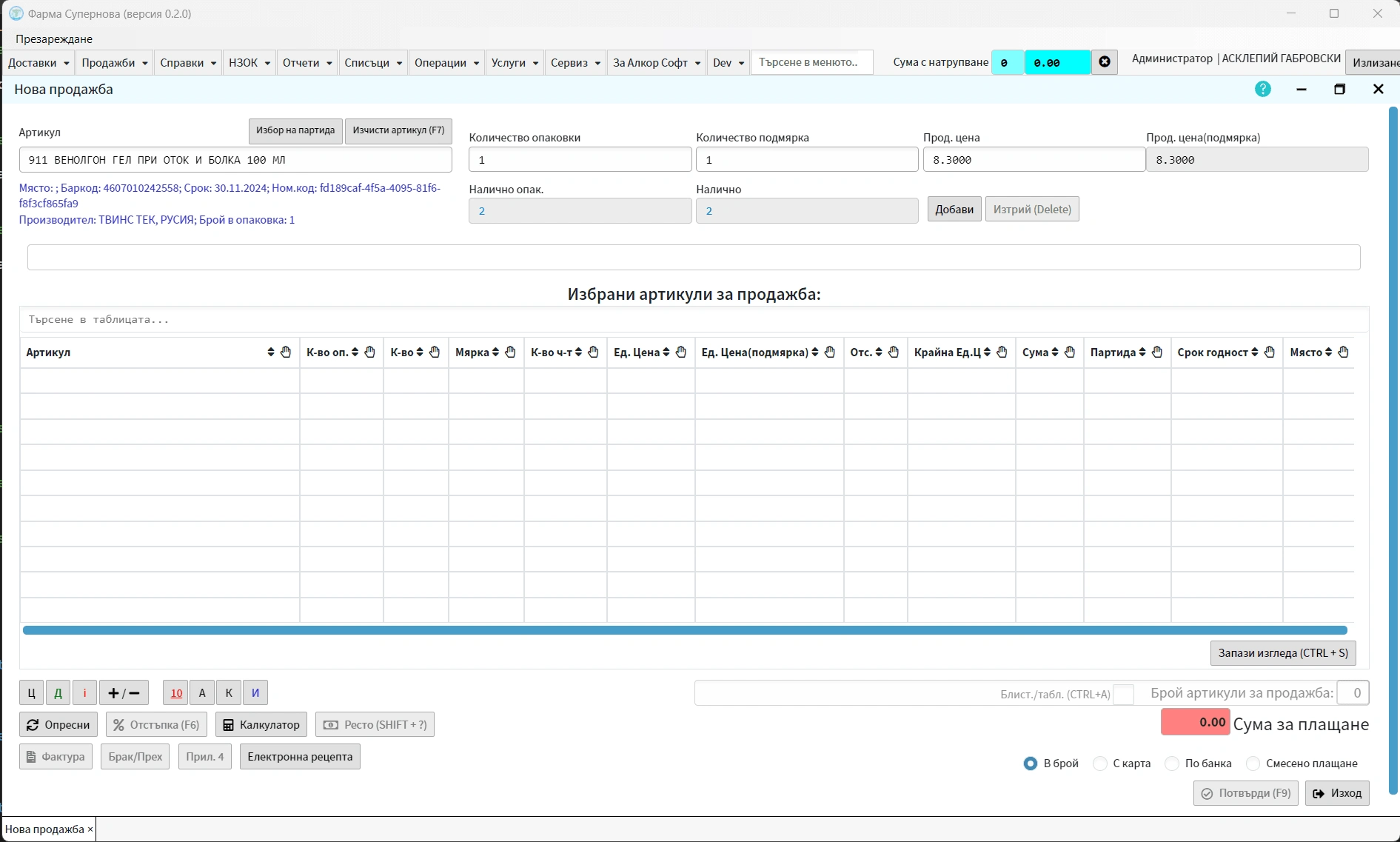Click the hand icon in Място column

1344,352
